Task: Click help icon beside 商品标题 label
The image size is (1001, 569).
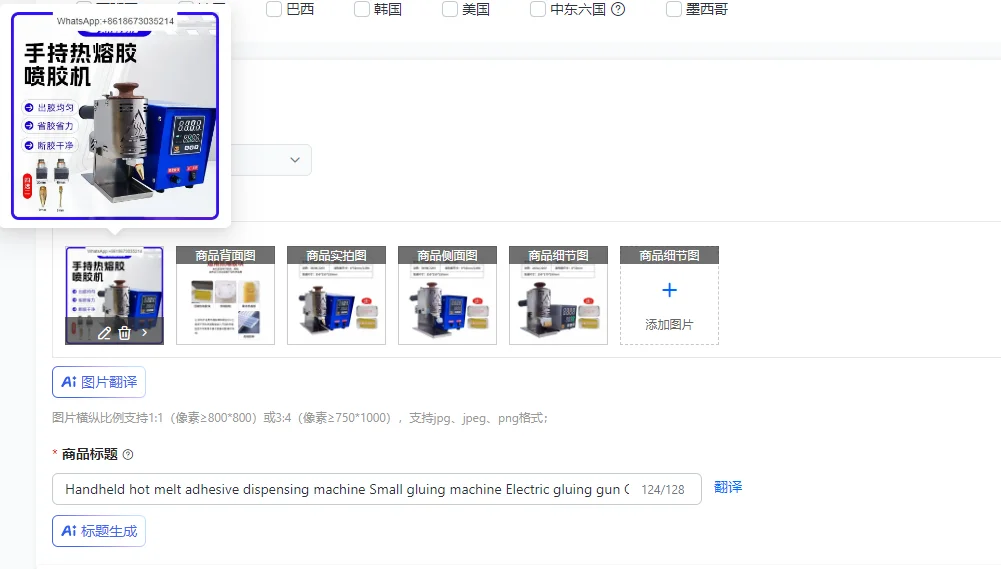Action: (x=128, y=455)
